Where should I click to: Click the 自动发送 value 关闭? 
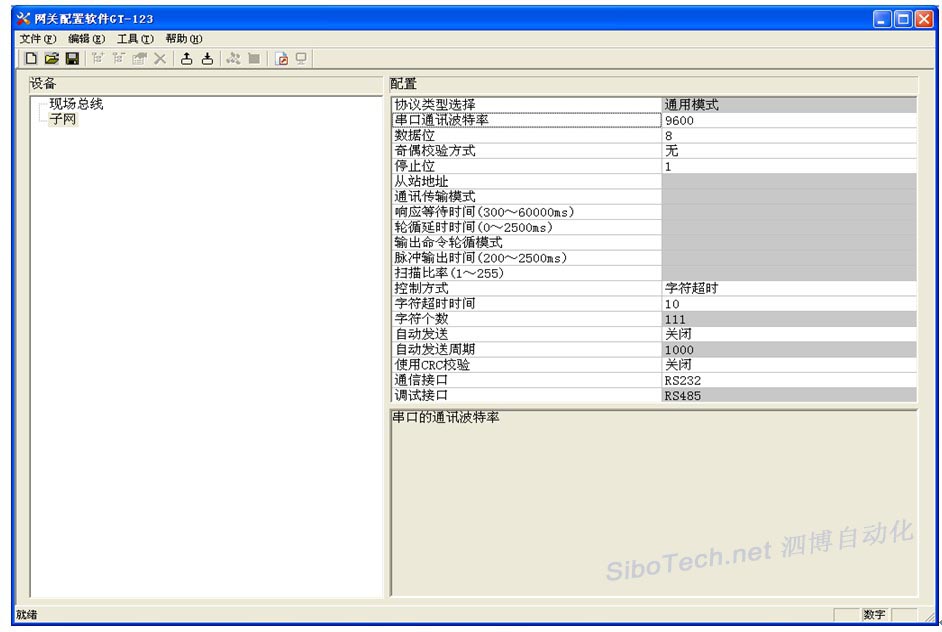tap(788, 334)
